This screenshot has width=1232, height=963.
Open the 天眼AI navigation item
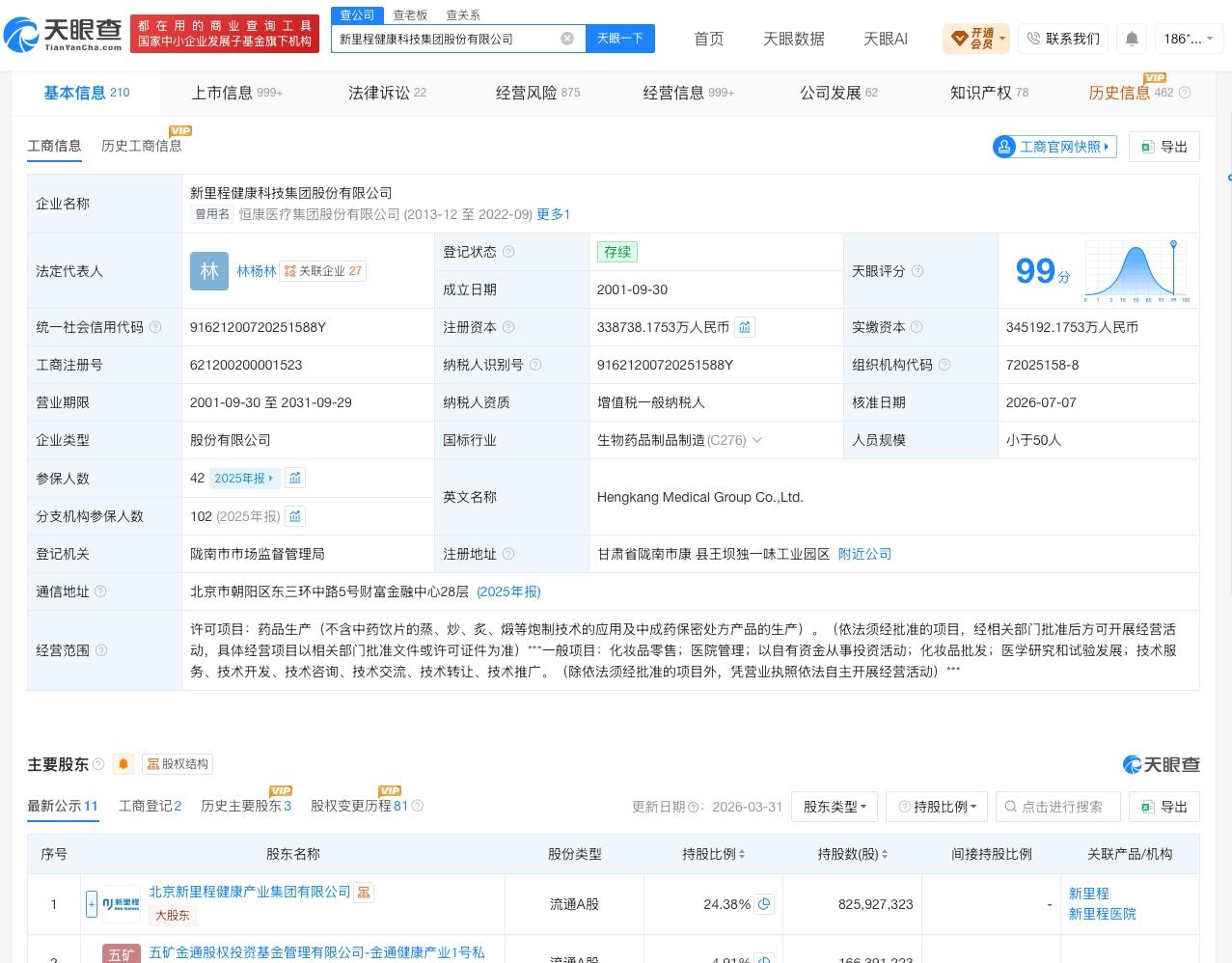[886, 39]
